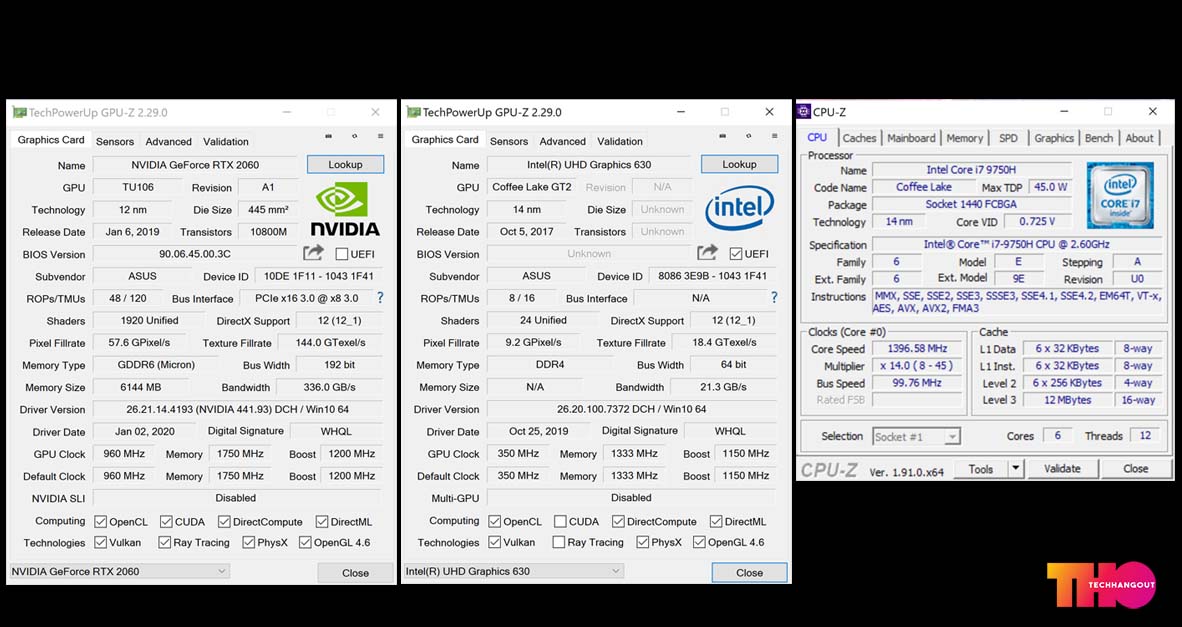Switch to Validation tab in NVIDIA GPU-Z window
The width and height of the screenshot is (1182, 627).
[225, 141]
